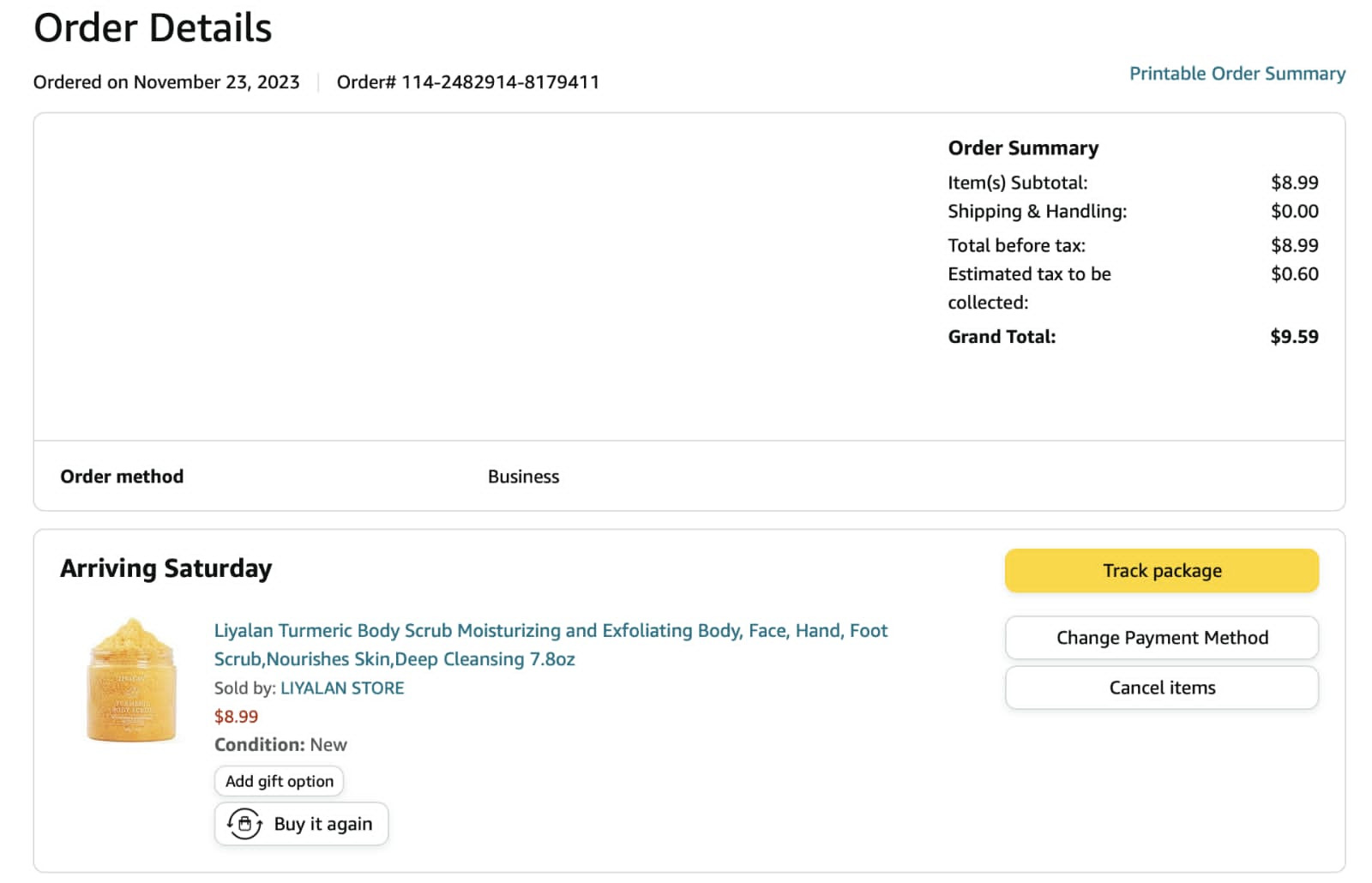Viewport: 1372px width, 883px height.
Task: Open the Liyalan Turmeric Body Scrub product link
Action: (x=551, y=645)
